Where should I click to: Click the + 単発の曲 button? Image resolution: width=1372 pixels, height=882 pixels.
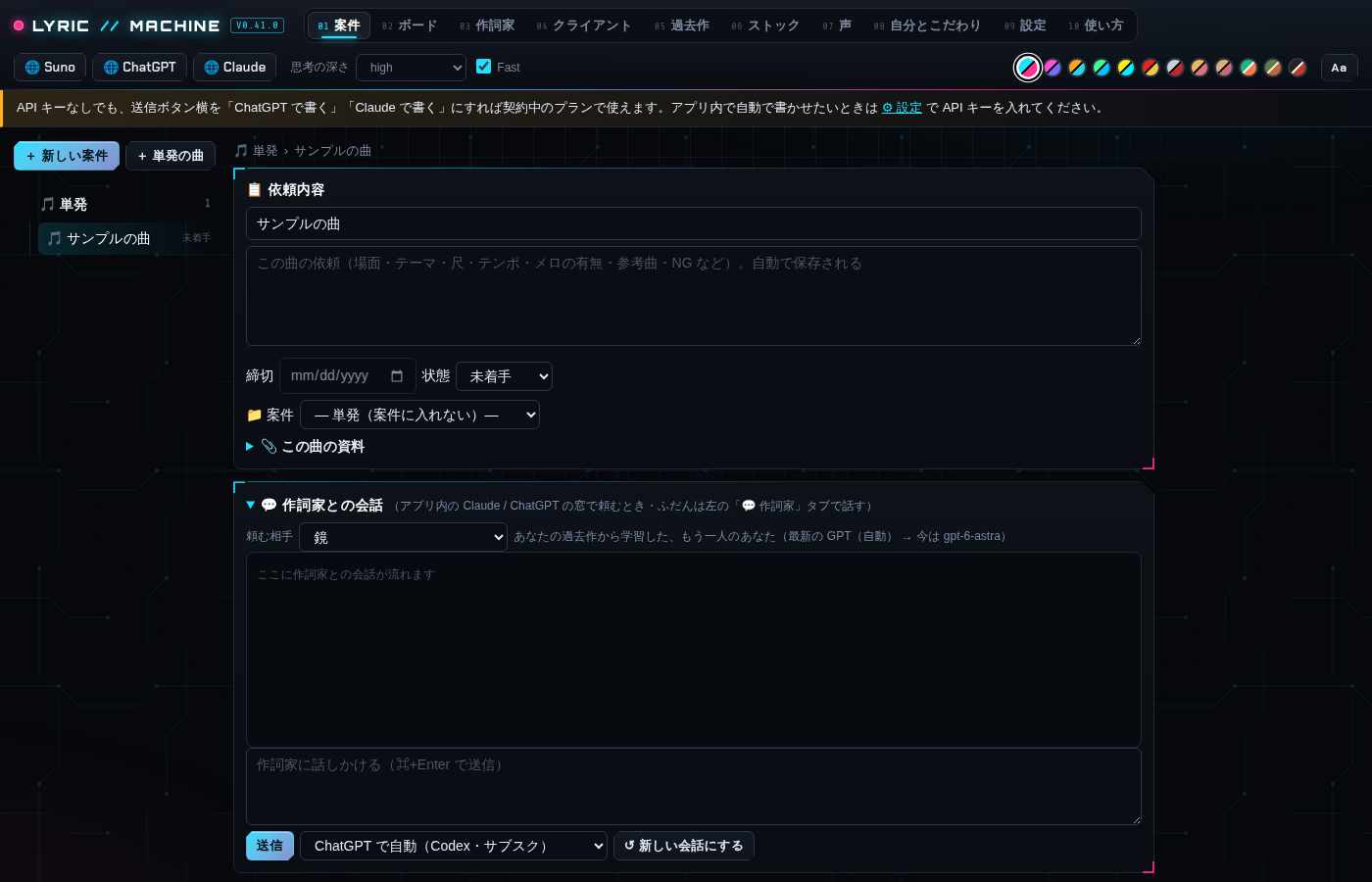[x=171, y=156]
